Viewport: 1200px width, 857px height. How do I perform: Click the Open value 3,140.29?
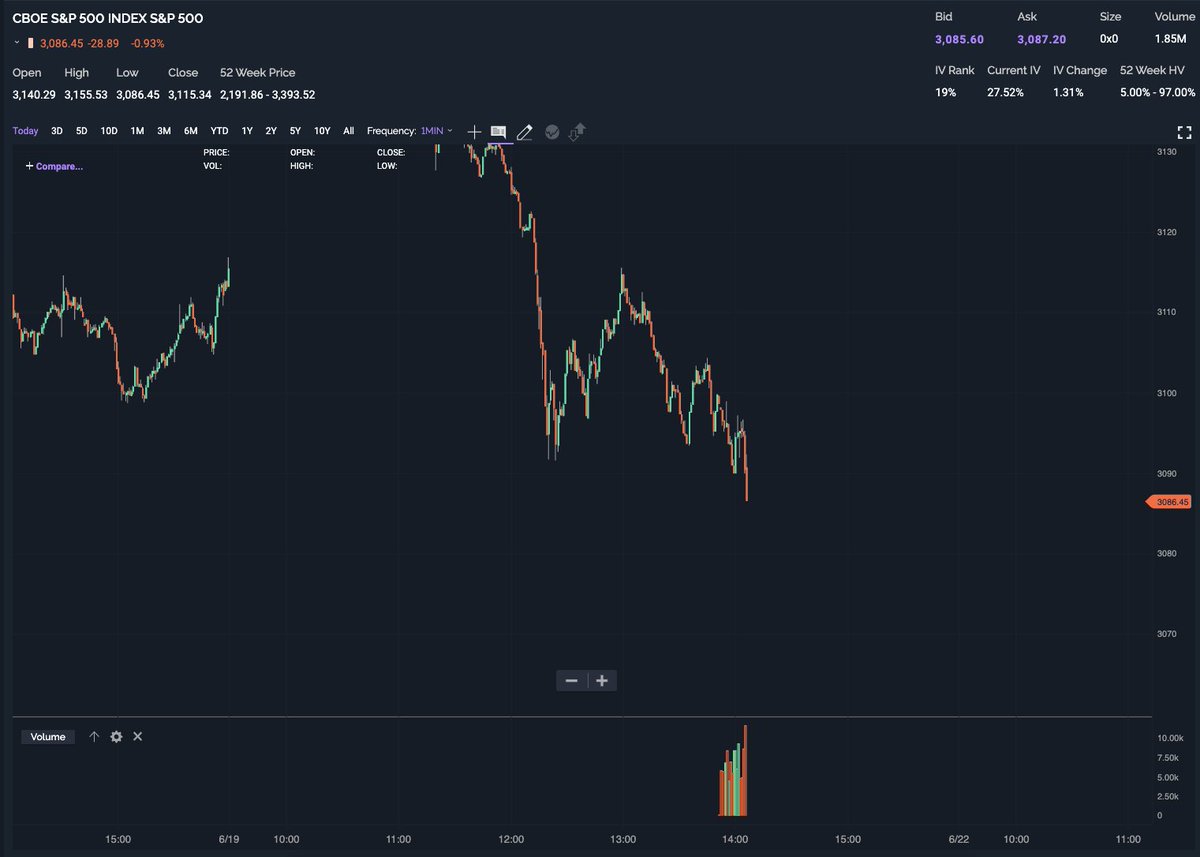(33, 94)
